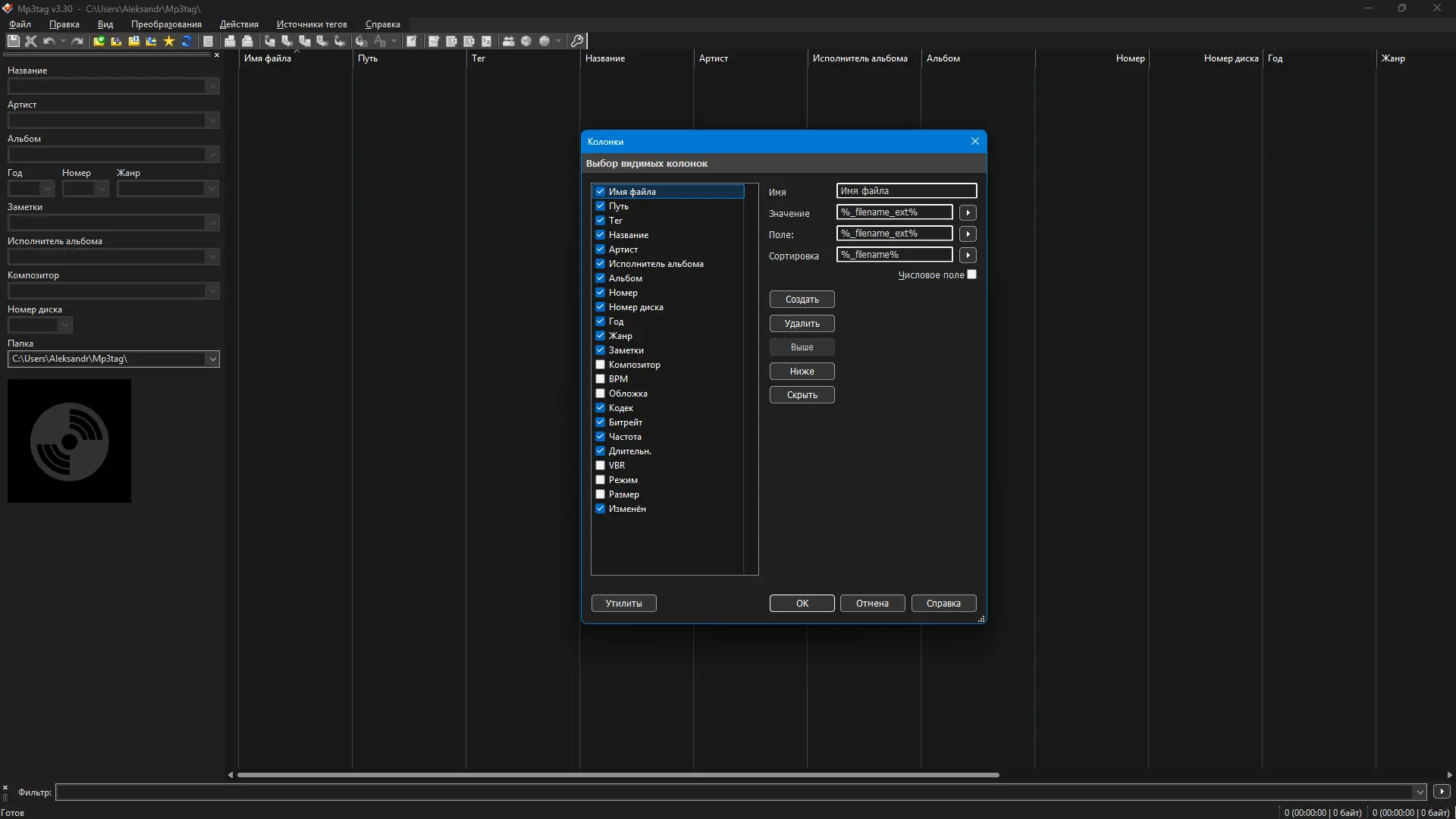Expand placeholder menu next to Значение field
Viewport: 1456px width, 819px height.
coord(968,212)
